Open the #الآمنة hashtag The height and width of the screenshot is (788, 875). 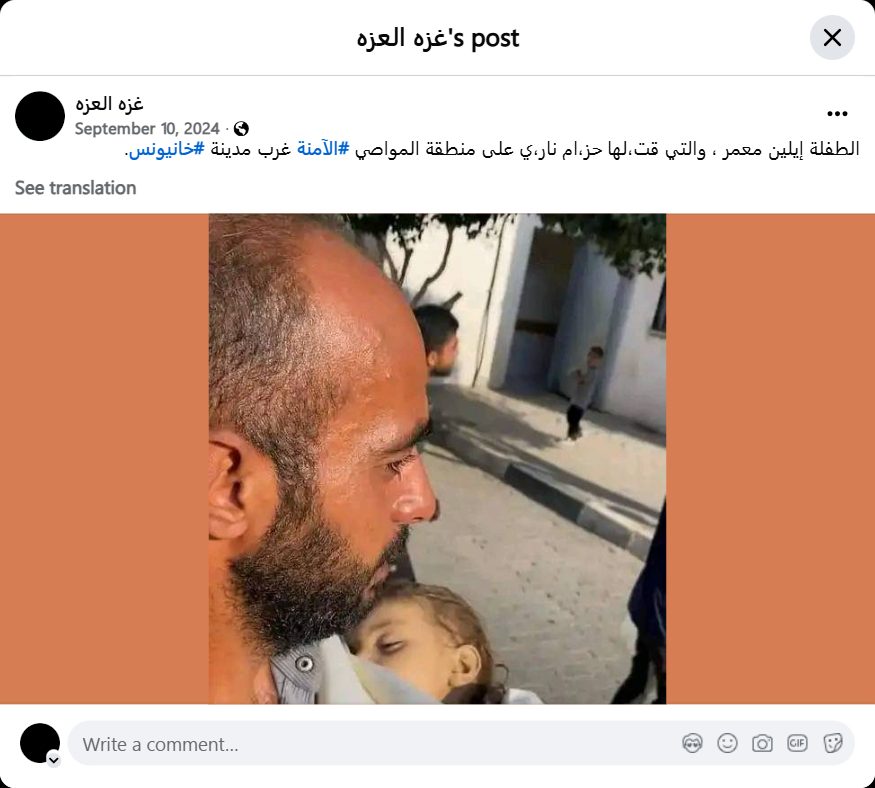pos(323,148)
